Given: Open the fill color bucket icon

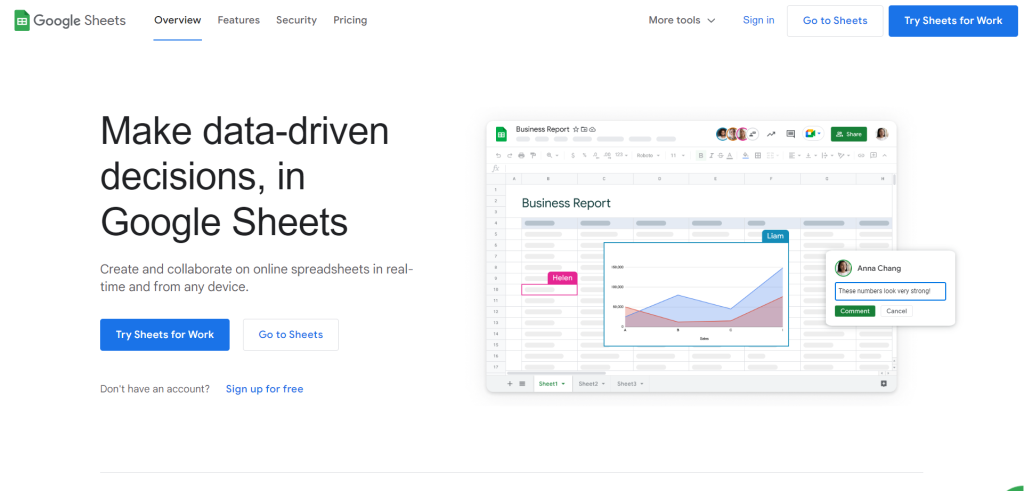Looking at the screenshot, I should (746, 155).
